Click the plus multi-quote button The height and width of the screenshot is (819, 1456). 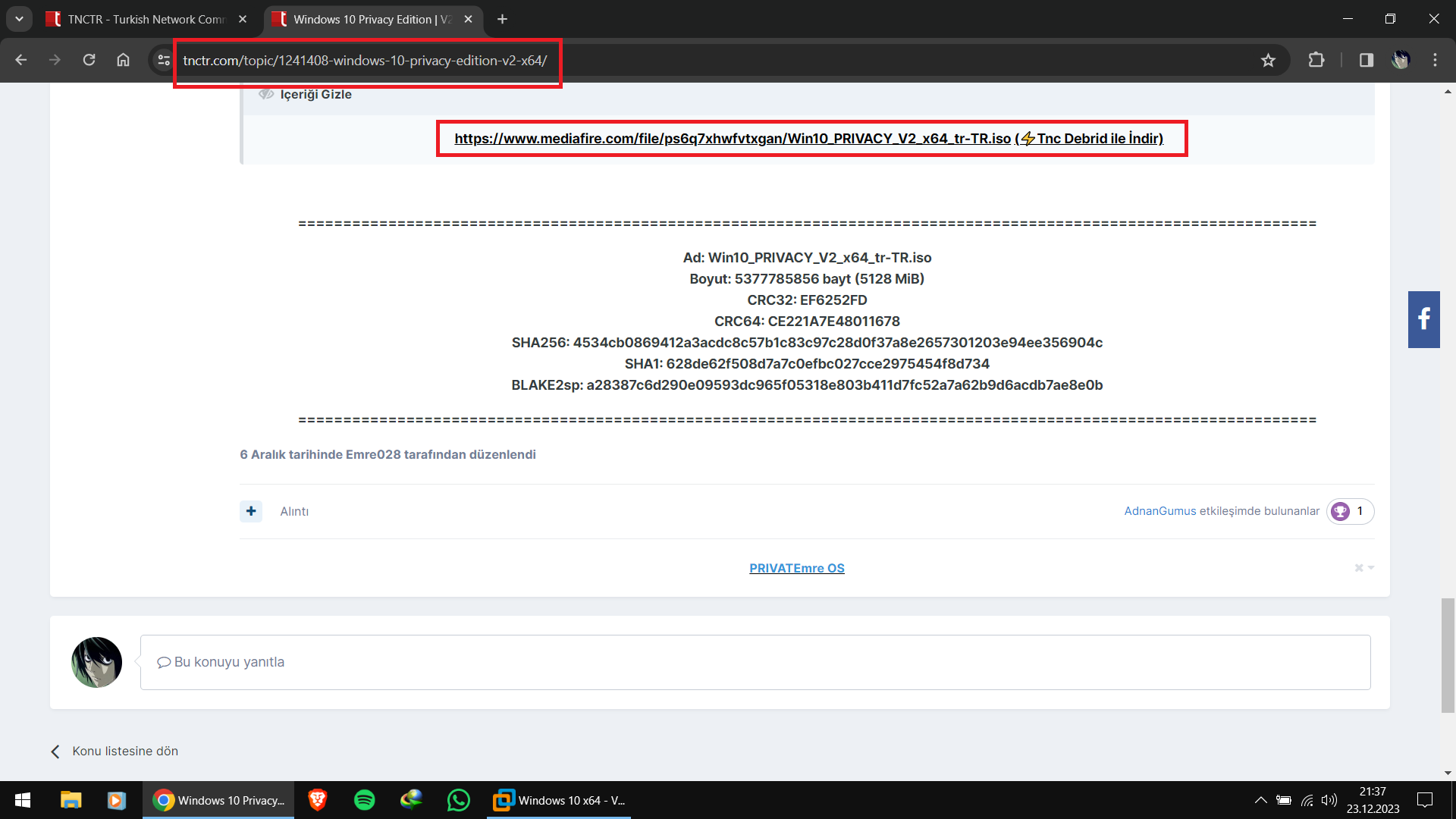tap(251, 511)
